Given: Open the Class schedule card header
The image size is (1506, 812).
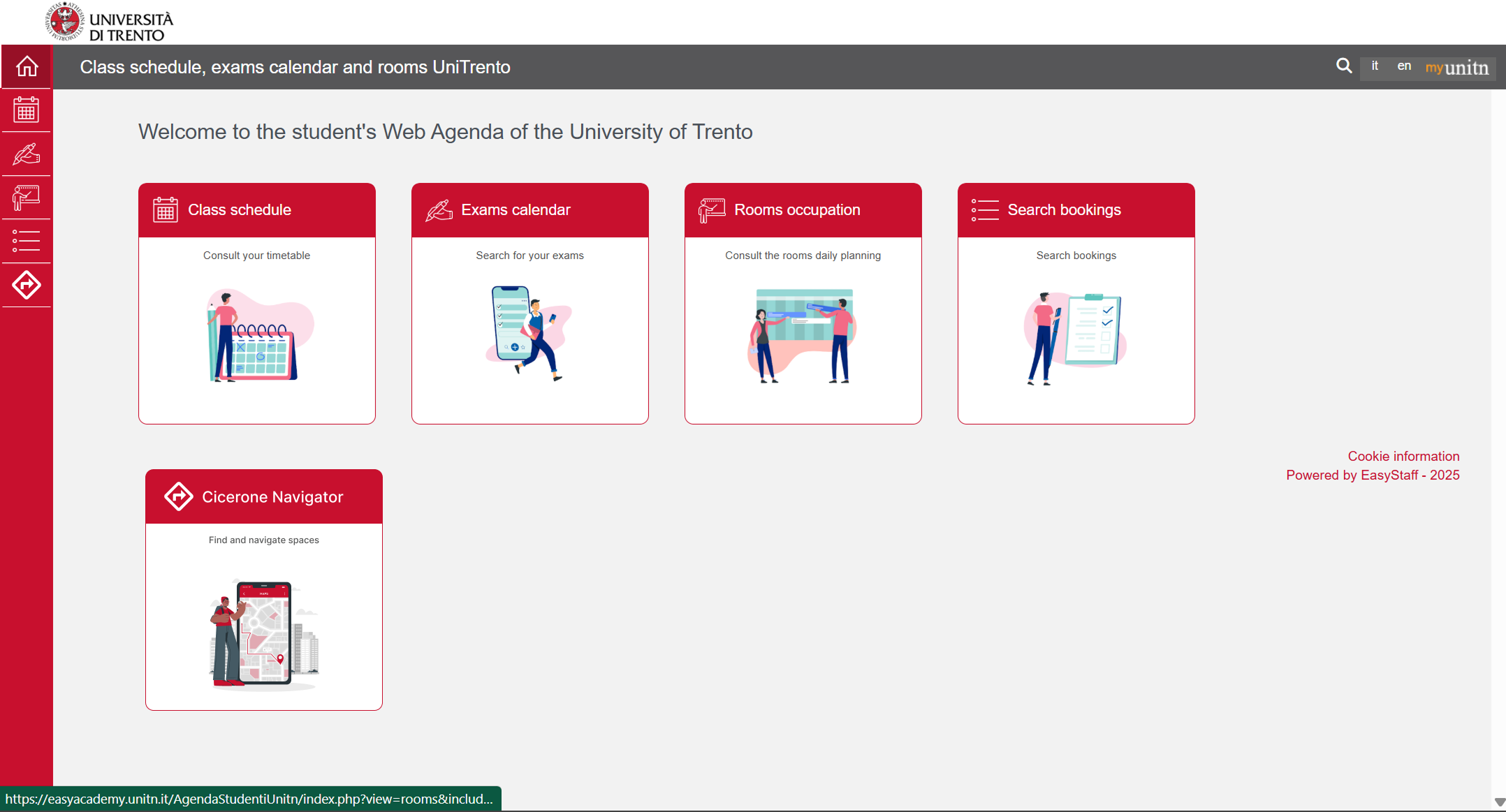Looking at the screenshot, I should click(256, 210).
